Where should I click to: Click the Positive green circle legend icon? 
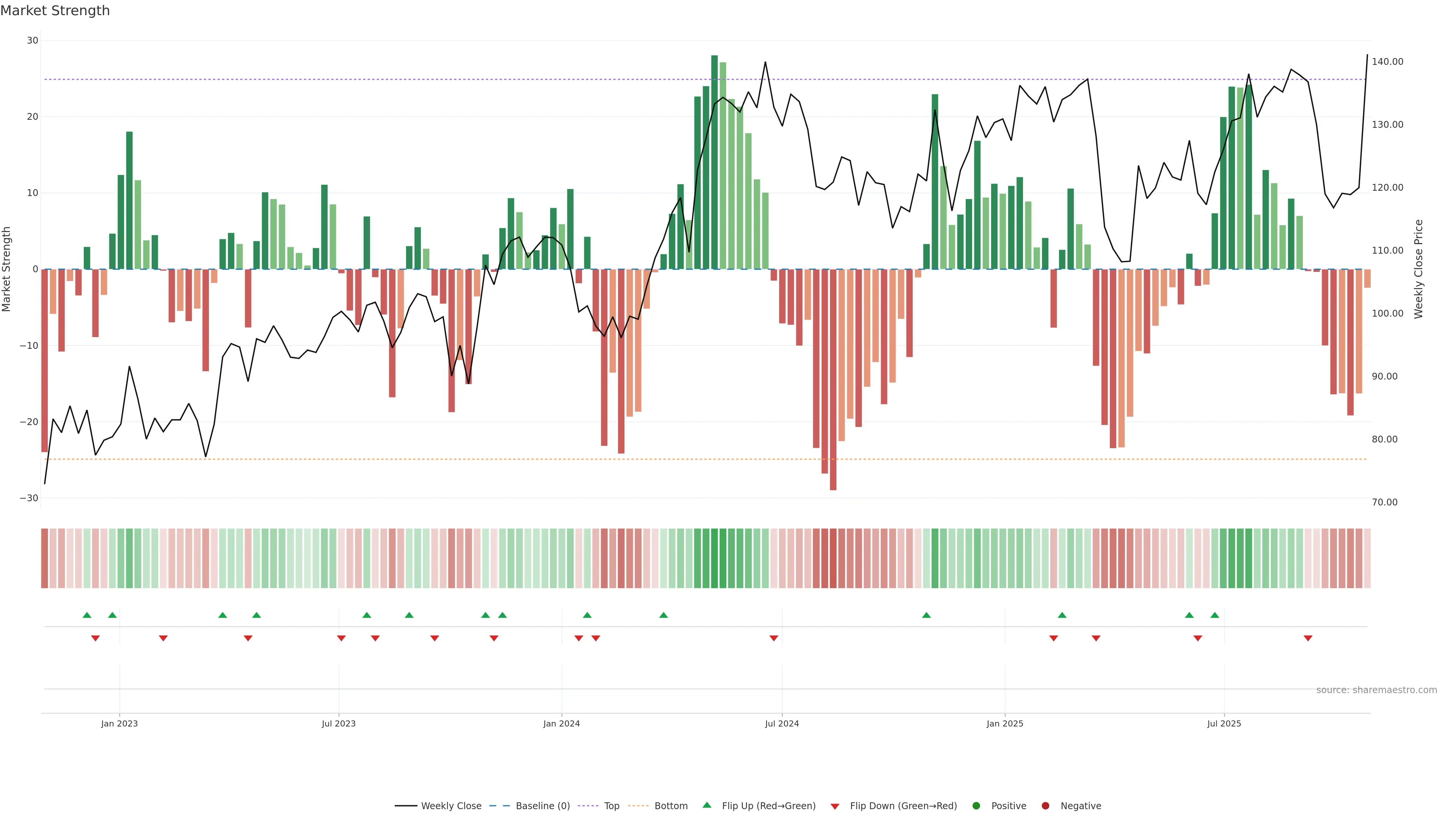click(x=976, y=805)
